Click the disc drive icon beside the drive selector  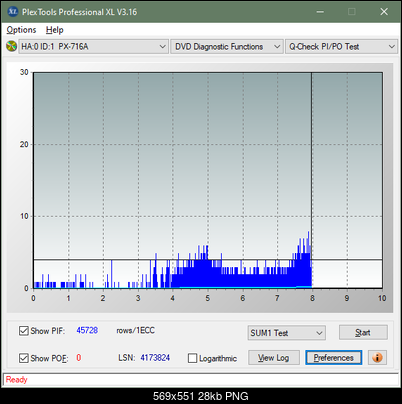(x=11, y=46)
